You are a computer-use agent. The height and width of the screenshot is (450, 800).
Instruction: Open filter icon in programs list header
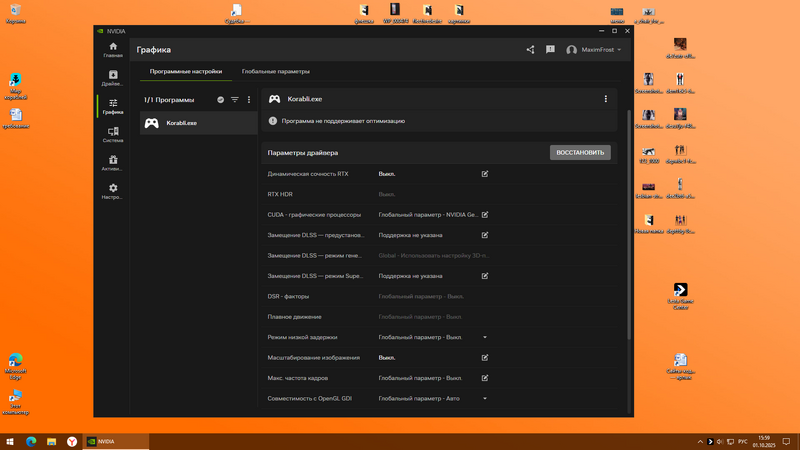pyautogui.click(x=235, y=100)
